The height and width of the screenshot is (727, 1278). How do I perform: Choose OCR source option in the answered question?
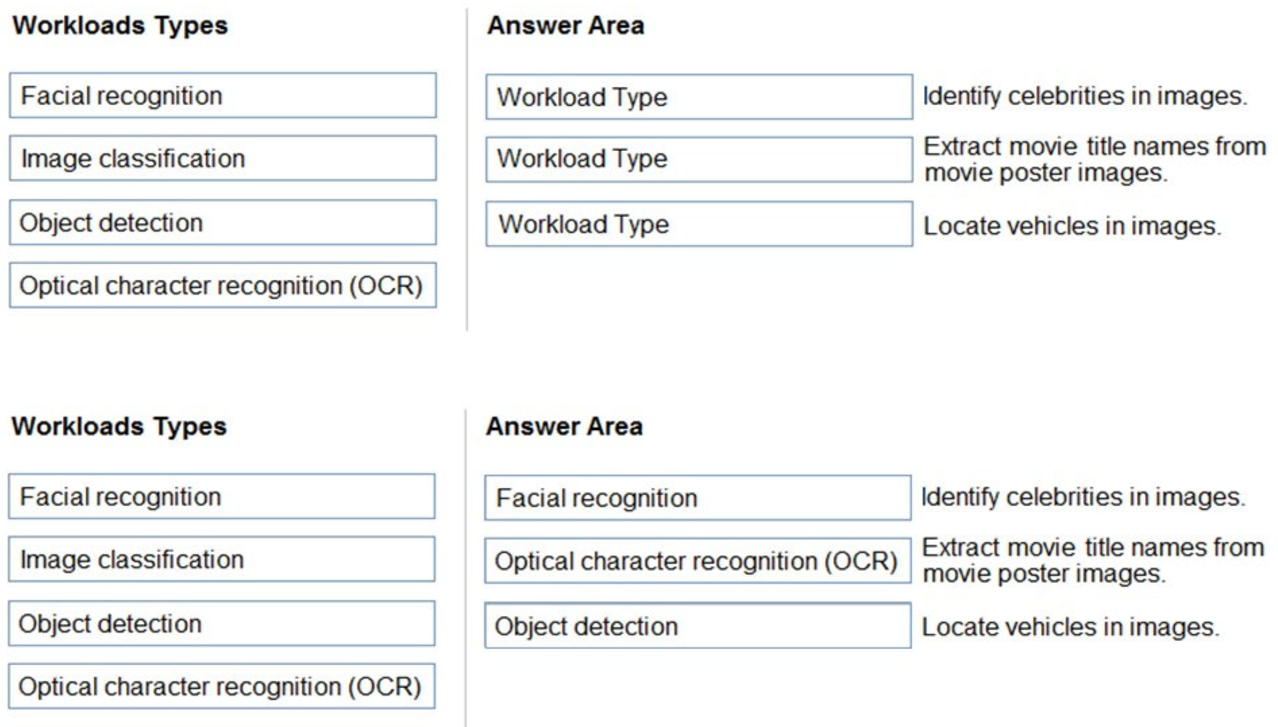[x=222, y=687]
